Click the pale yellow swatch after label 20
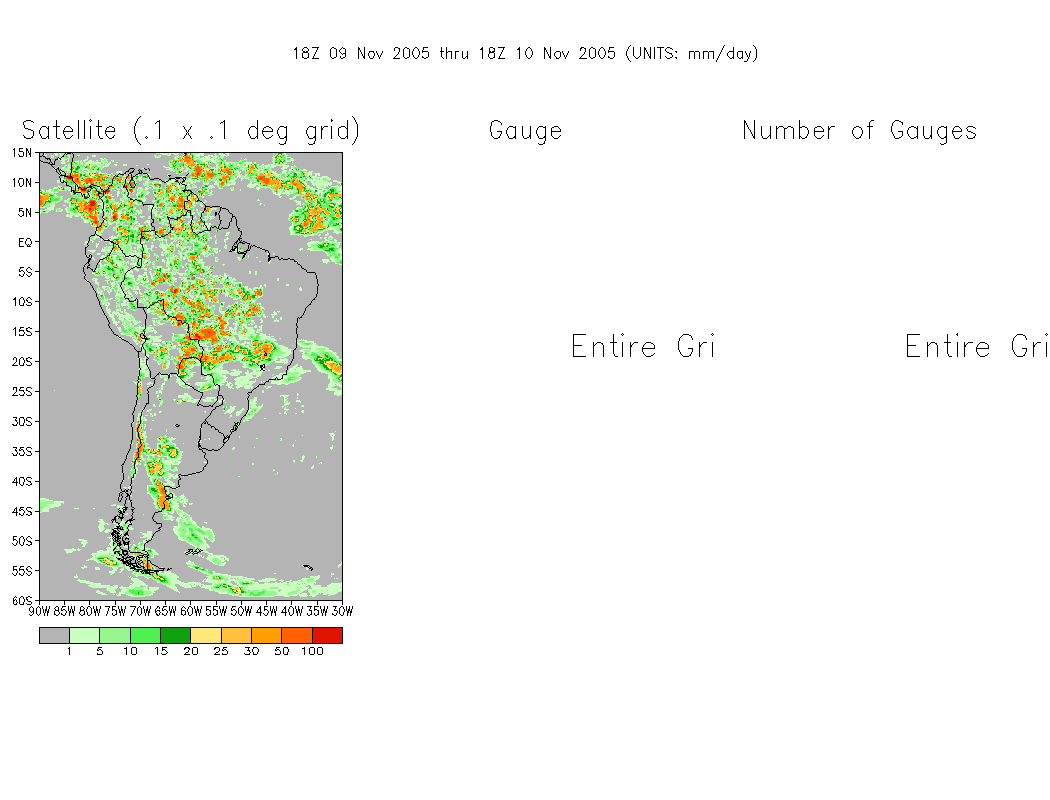The height and width of the screenshot is (800, 1050). 206,635
